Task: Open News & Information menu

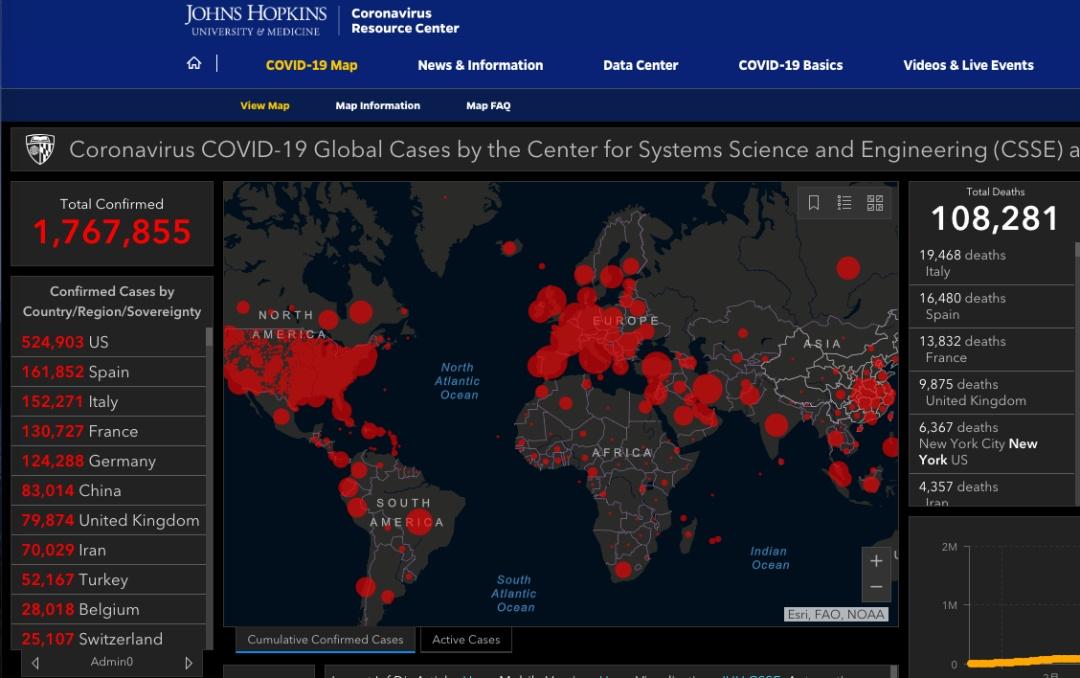Action: tap(480, 65)
